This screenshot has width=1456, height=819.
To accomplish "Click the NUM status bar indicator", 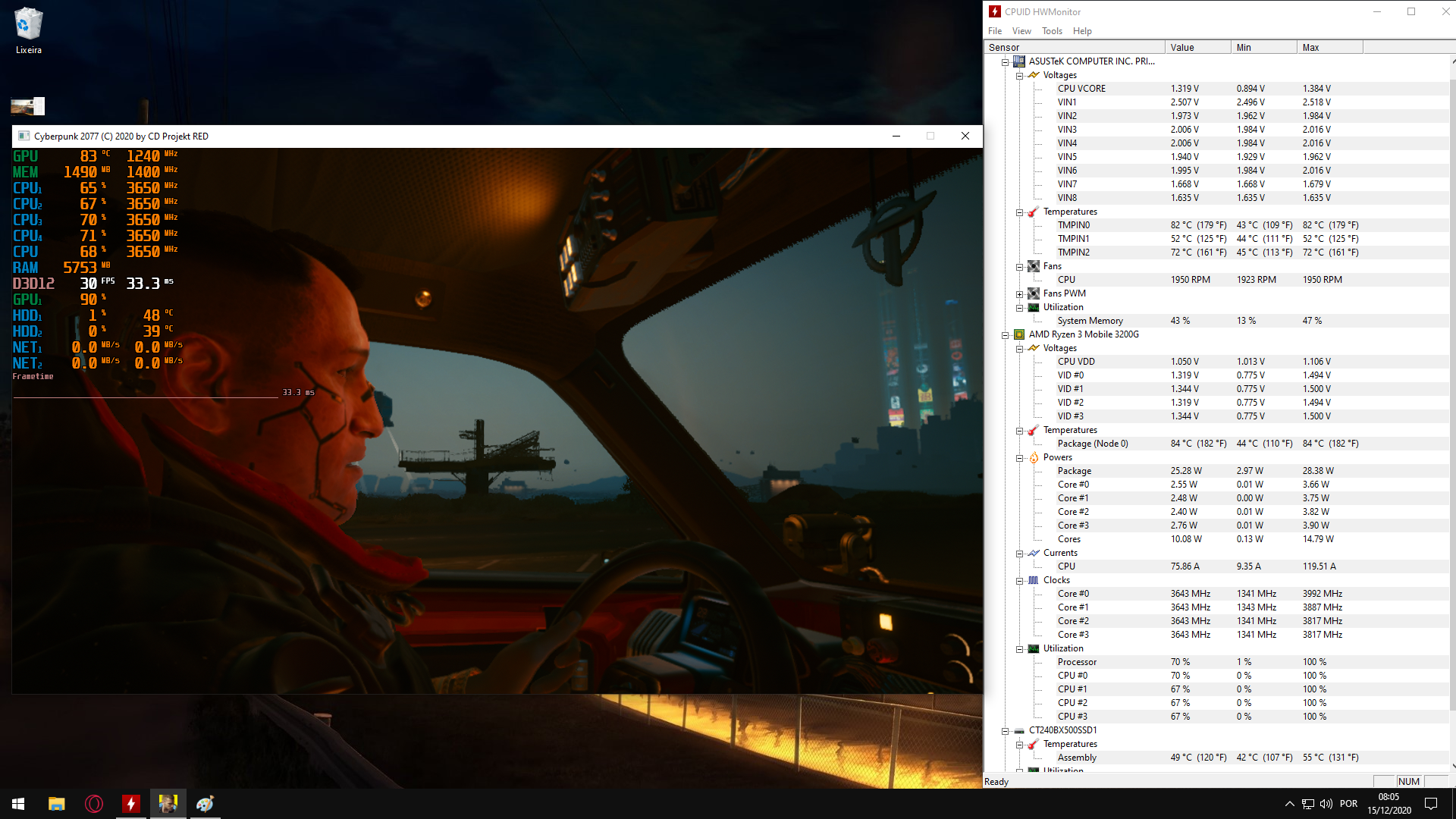I will click(1408, 782).
